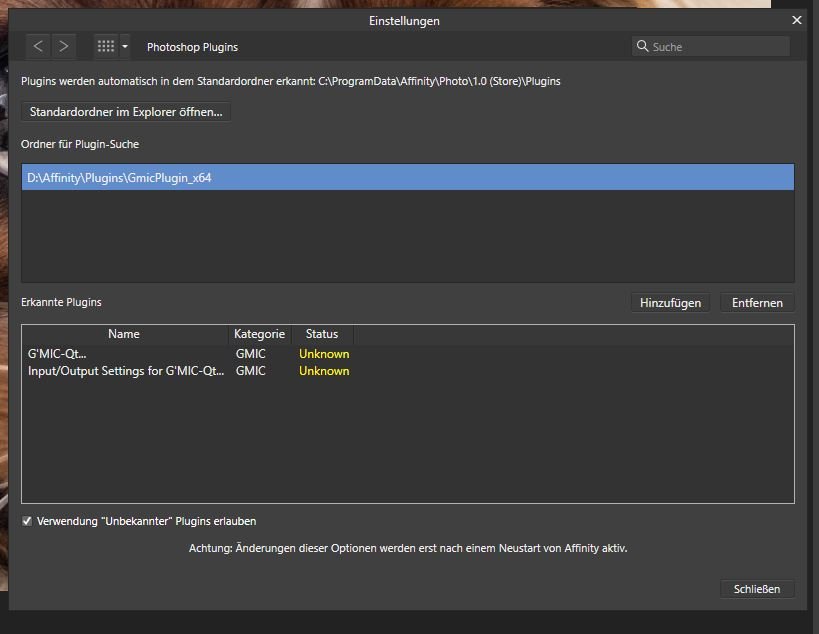Go forward with the right arrow button
This screenshot has height=634, width=819.
pyautogui.click(x=64, y=46)
